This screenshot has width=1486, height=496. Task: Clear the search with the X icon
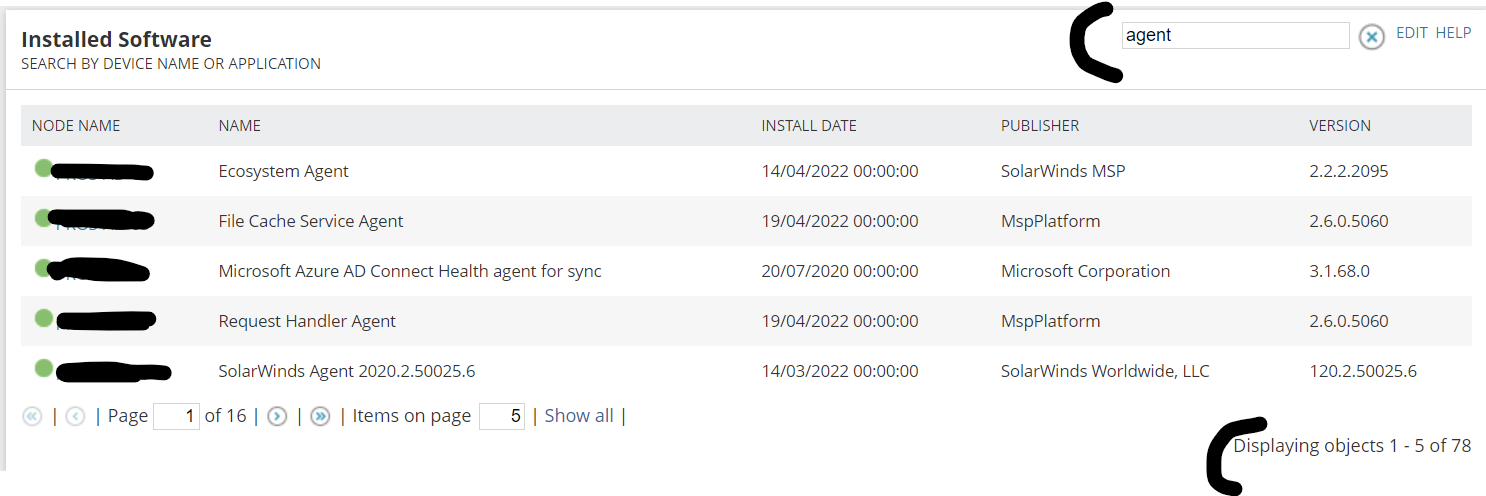point(1372,37)
